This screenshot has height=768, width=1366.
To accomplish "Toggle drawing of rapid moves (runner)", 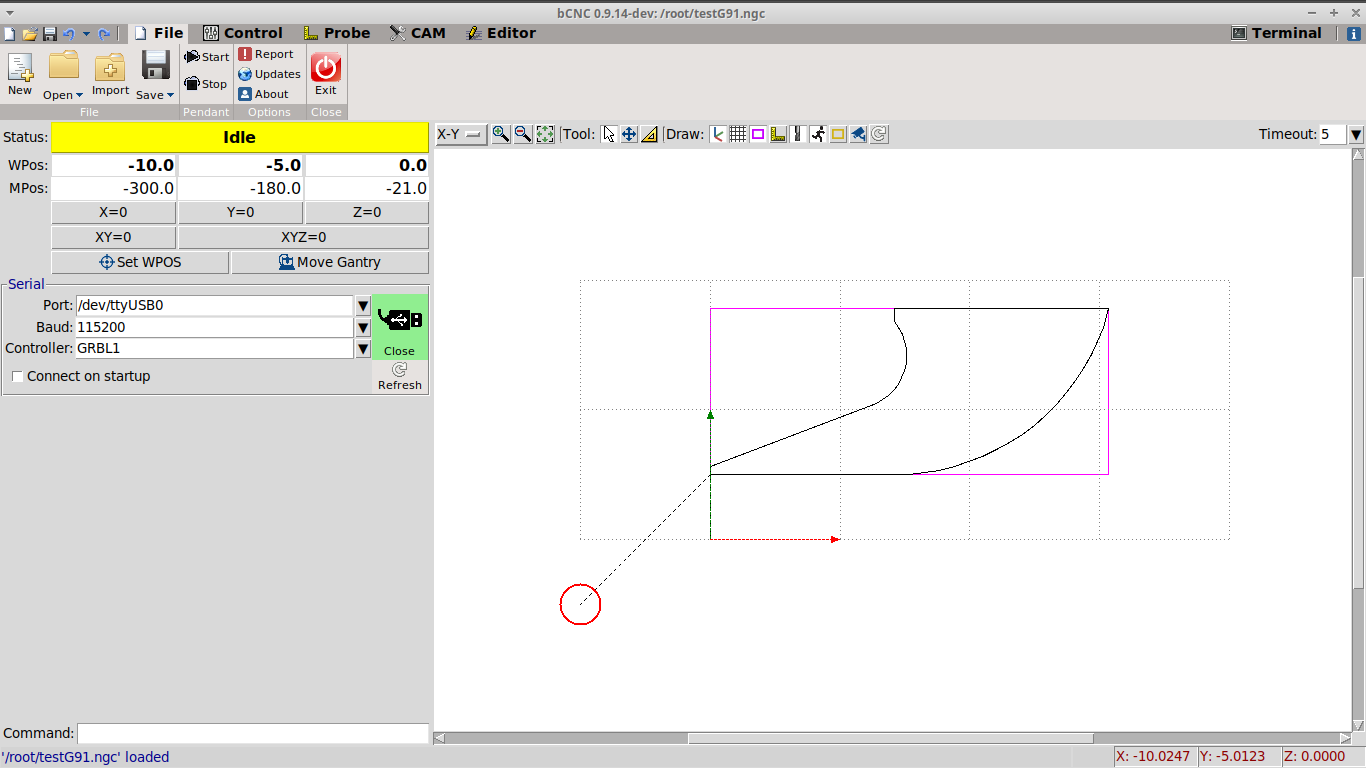I will coord(818,134).
